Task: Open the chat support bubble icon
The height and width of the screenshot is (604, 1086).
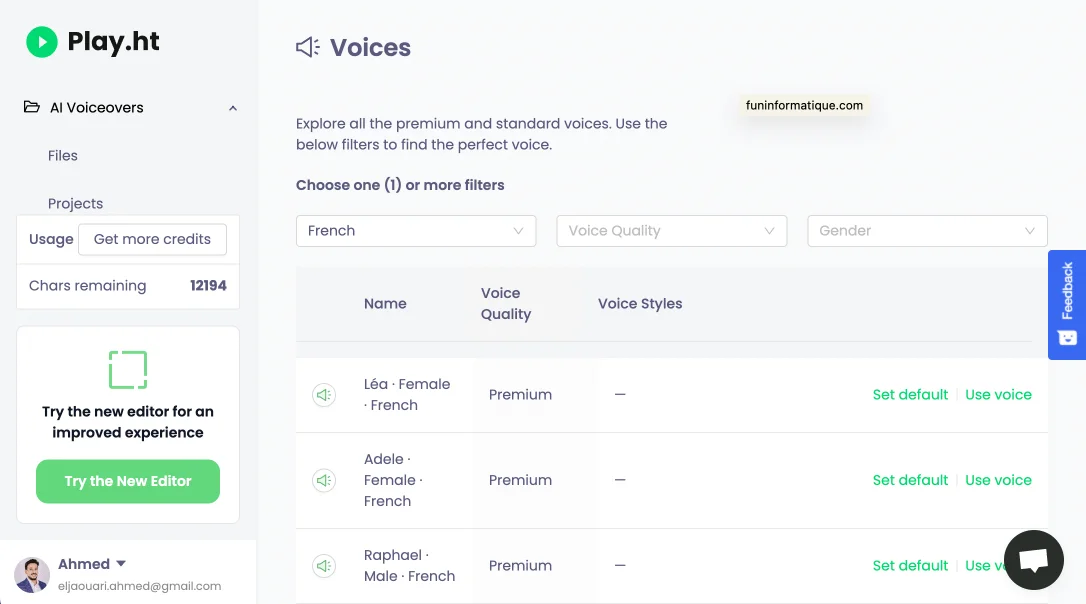Action: point(1033,560)
